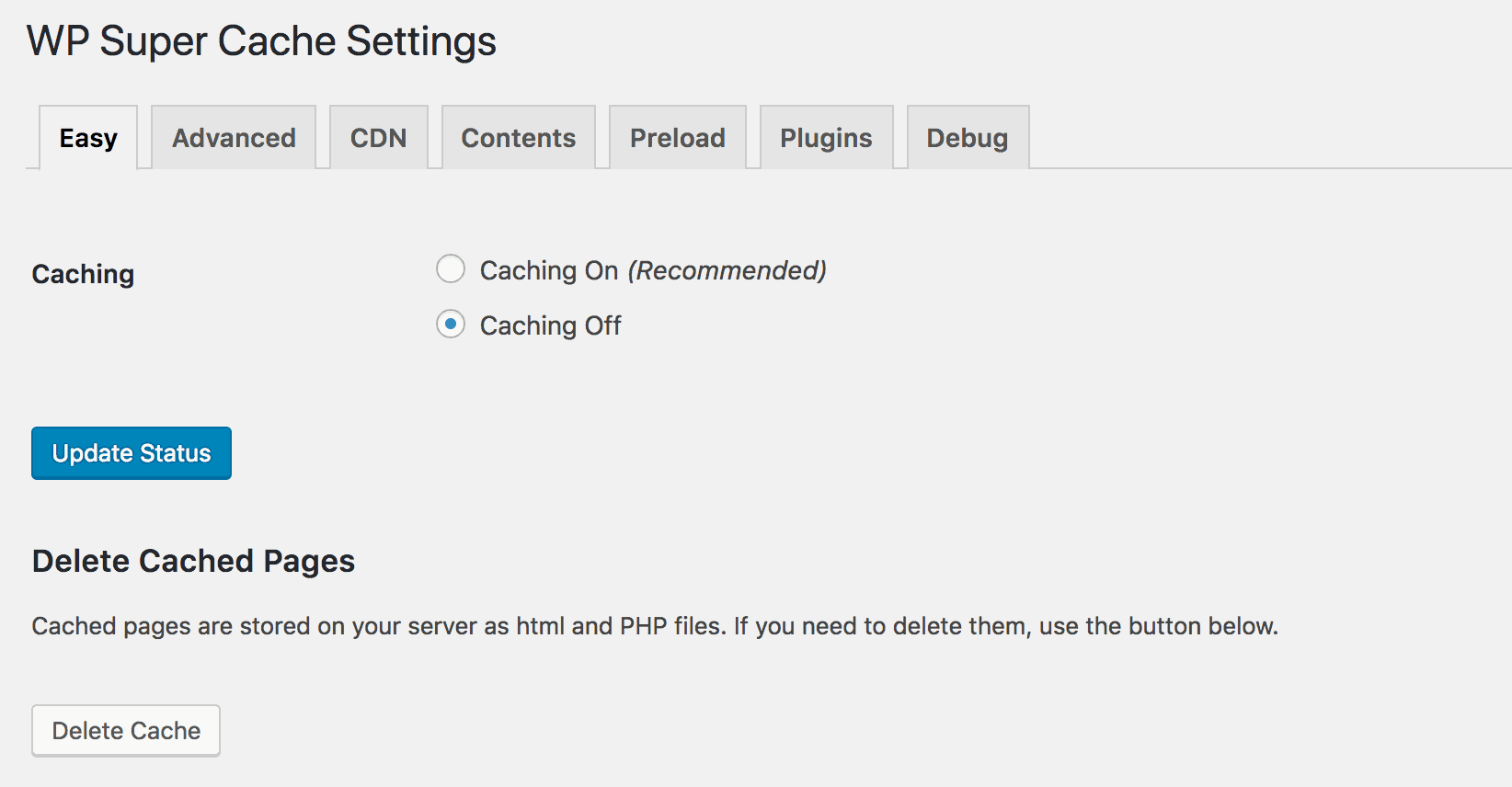The height and width of the screenshot is (787, 1512).
Task: Click the Delete Cached Pages heading
Action: coord(194,561)
